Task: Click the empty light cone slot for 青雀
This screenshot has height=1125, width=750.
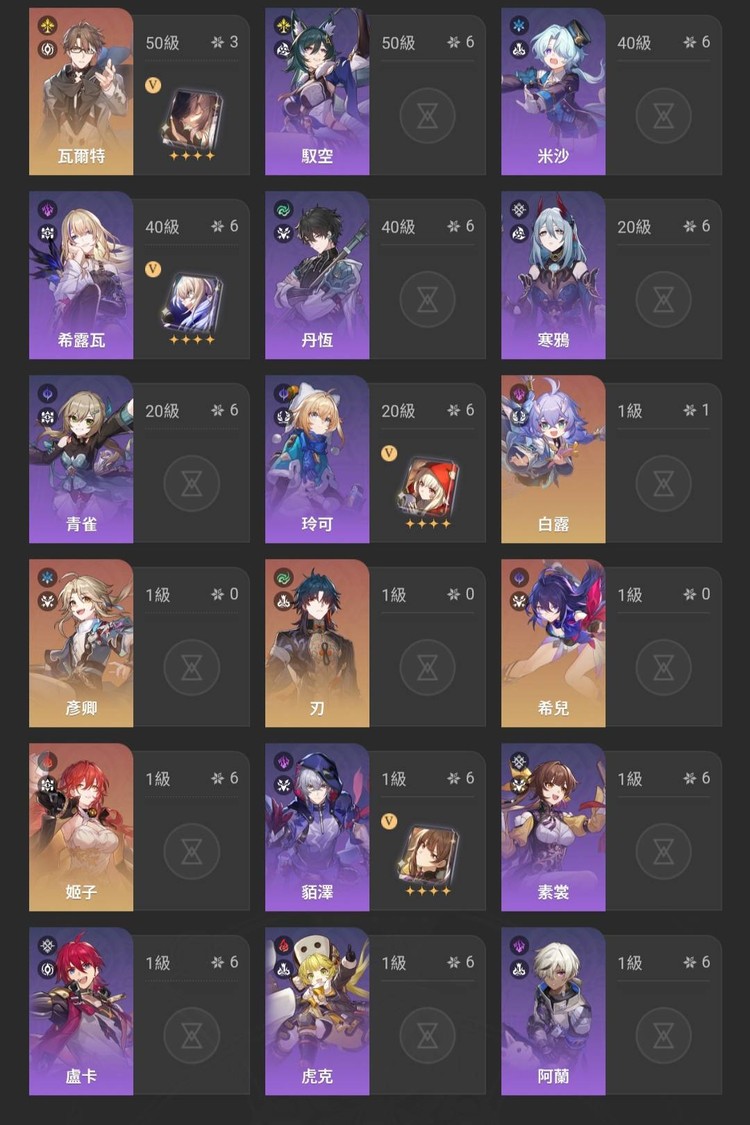Action: (x=191, y=483)
